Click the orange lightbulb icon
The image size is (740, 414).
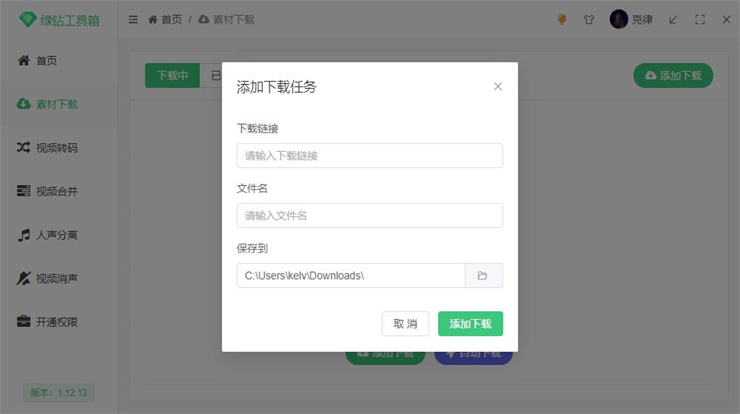pyautogui.click(x=562, y=19)
